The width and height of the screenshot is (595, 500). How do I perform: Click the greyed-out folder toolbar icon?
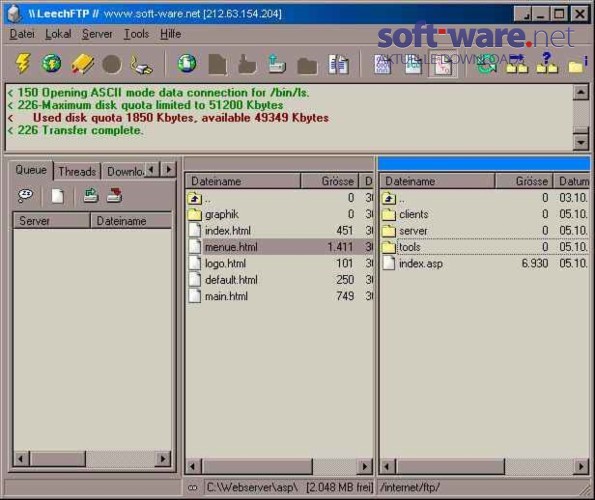coord(307,65)
